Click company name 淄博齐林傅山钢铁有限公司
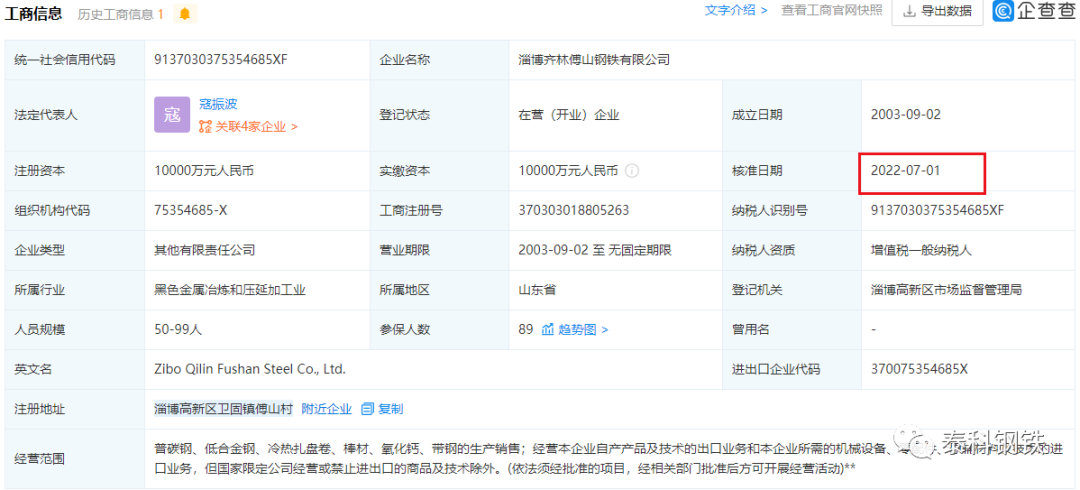The width and height of the screenshot is (1080, 490). [x=594, y=59]
